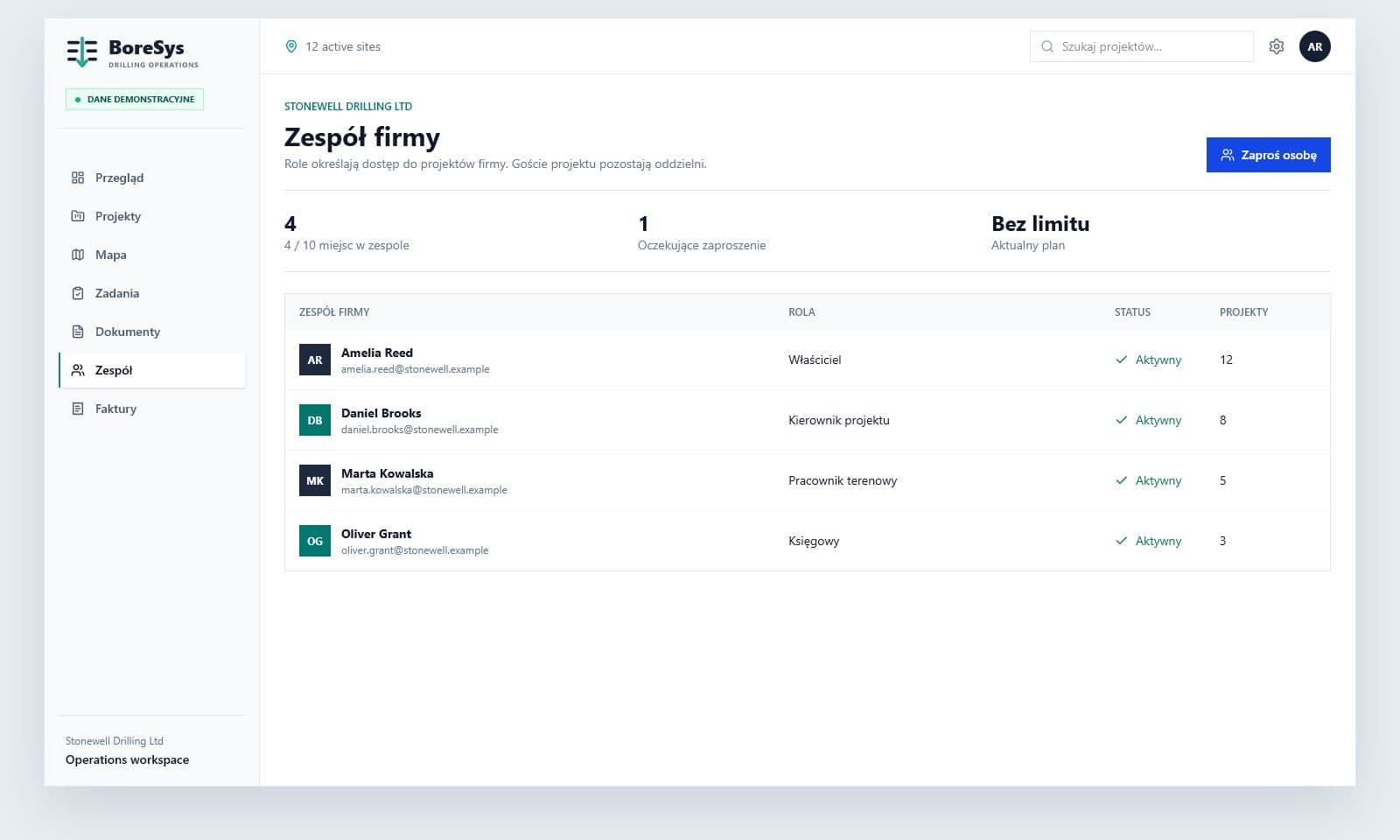Click Marta Kowalska's MK avatar
The height and width of the screenshot is (840, 1400).
point(315,480)
